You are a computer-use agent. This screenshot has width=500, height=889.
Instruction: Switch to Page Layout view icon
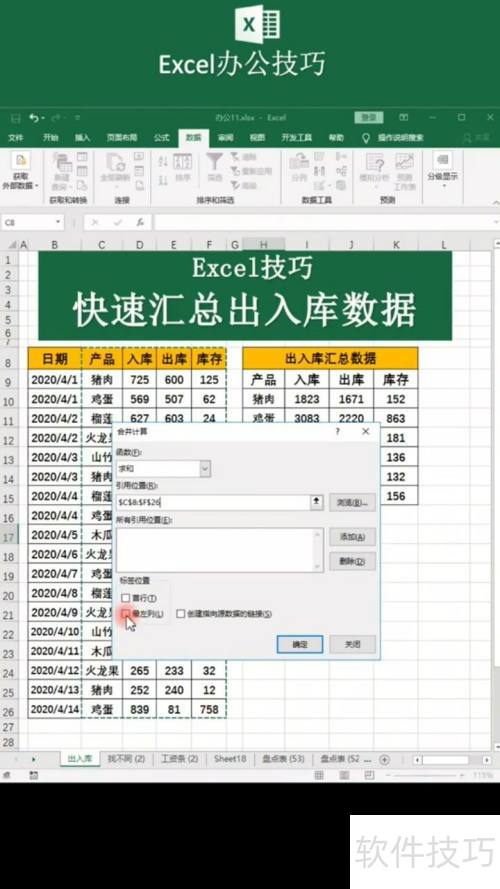pyautogui.click(x=345, y=774)
